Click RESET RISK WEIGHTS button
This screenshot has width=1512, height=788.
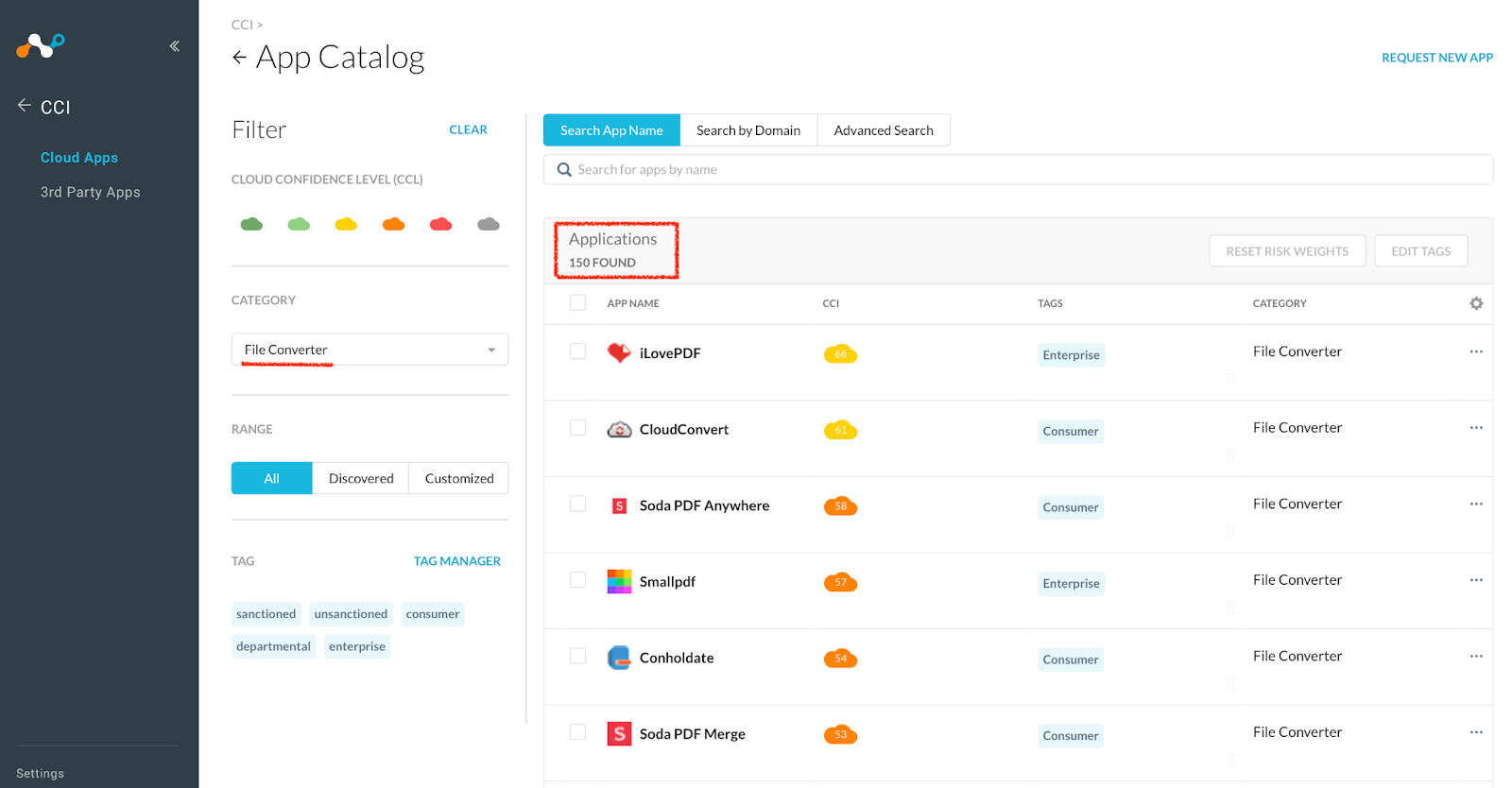click(1287, 251)
